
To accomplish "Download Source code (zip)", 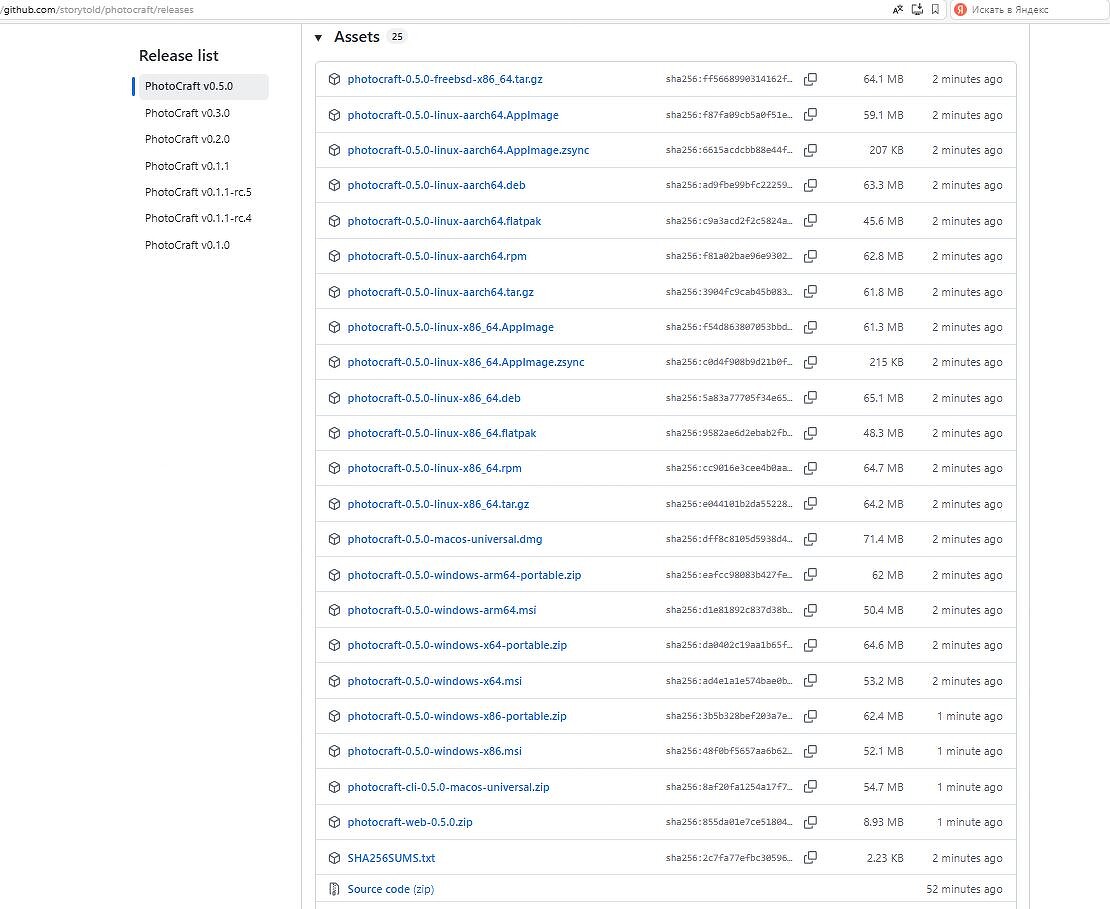I will click(391, 889).
